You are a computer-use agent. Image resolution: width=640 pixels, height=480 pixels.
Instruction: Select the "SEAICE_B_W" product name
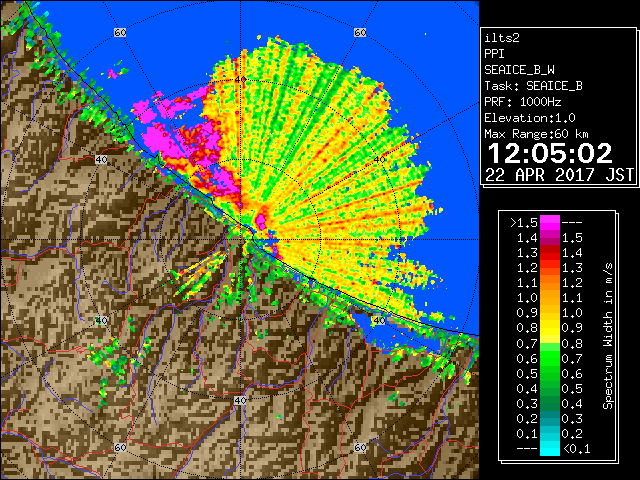pyautogui.click(x=519, y=70)
